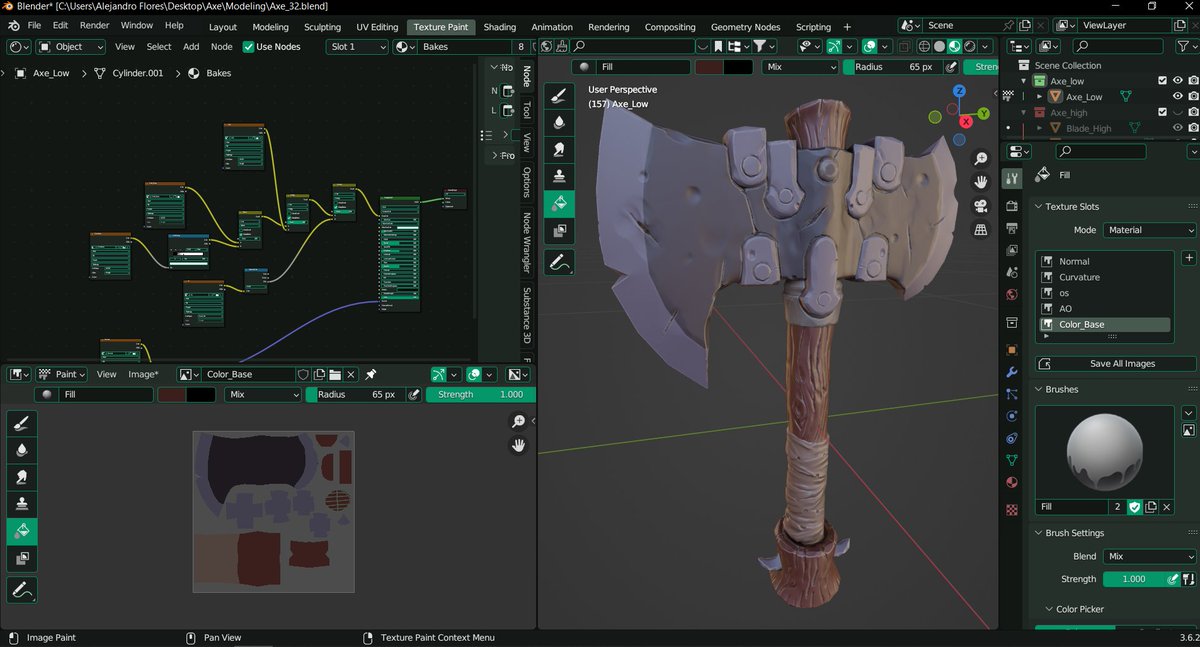Toggle camera view in 3D viewport
Image resolution: width=1200 pixels, height=647 pixels.
pyautogui.click(x=981, y=206)
